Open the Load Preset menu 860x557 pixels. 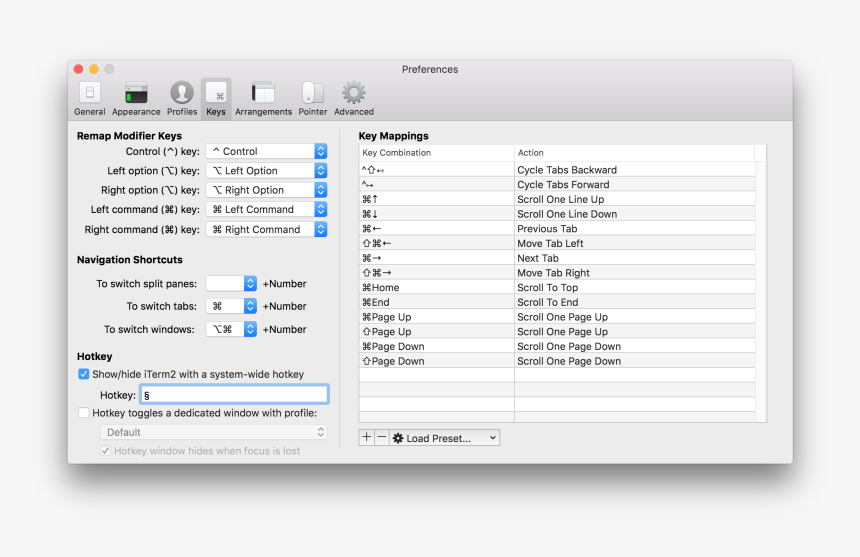click(445, 437)
